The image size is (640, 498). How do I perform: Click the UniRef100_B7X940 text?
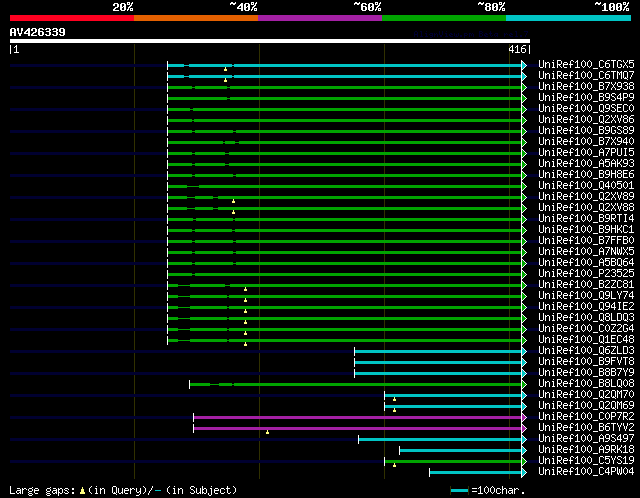[x=586, y=142]
